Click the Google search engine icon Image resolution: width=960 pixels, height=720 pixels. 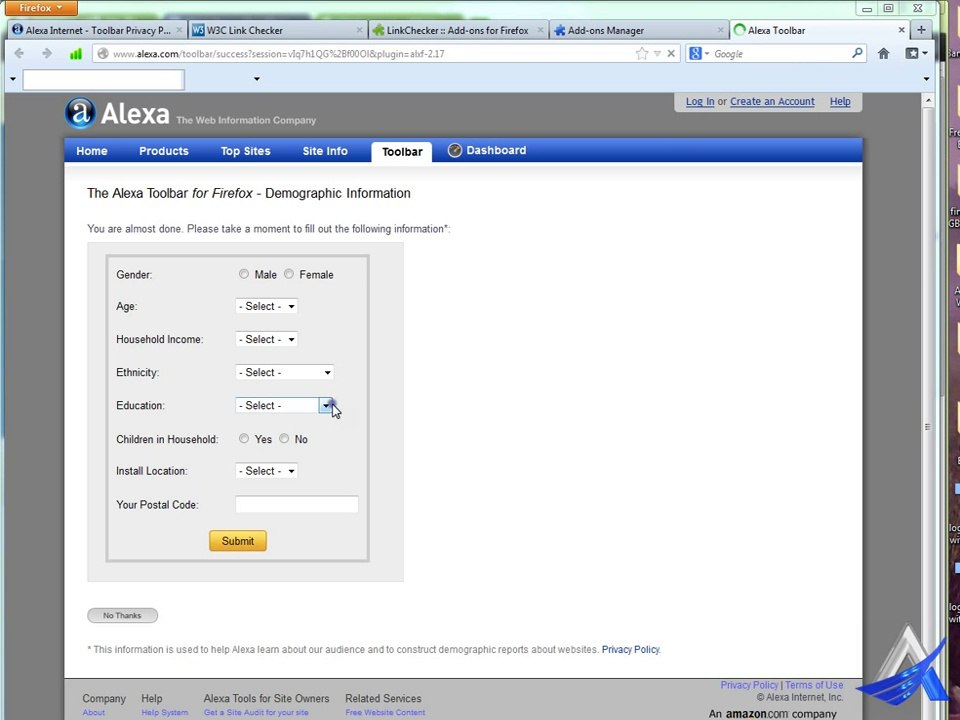pos(695,54)
